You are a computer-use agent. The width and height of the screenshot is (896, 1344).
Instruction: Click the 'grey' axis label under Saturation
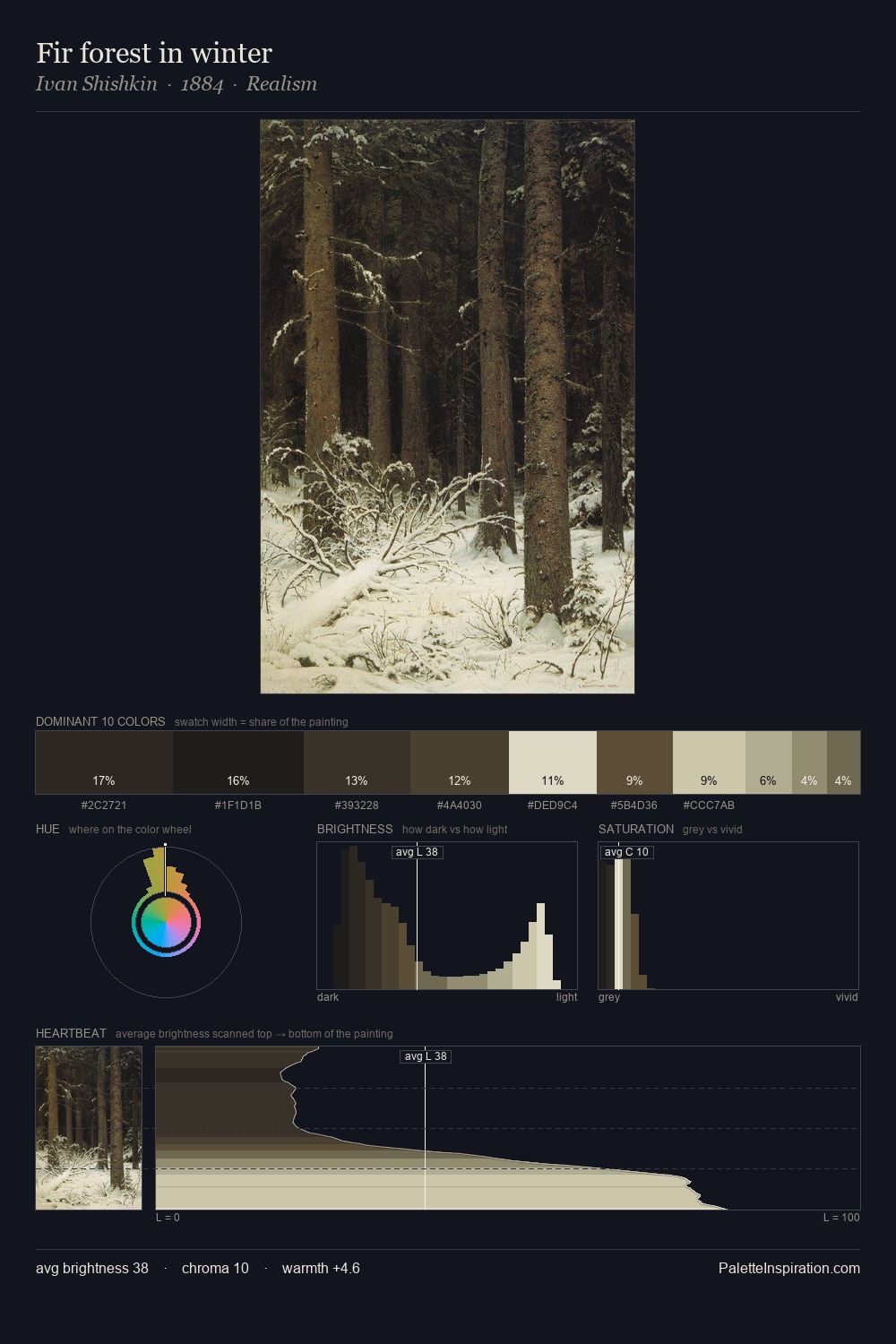click(609, 996)
